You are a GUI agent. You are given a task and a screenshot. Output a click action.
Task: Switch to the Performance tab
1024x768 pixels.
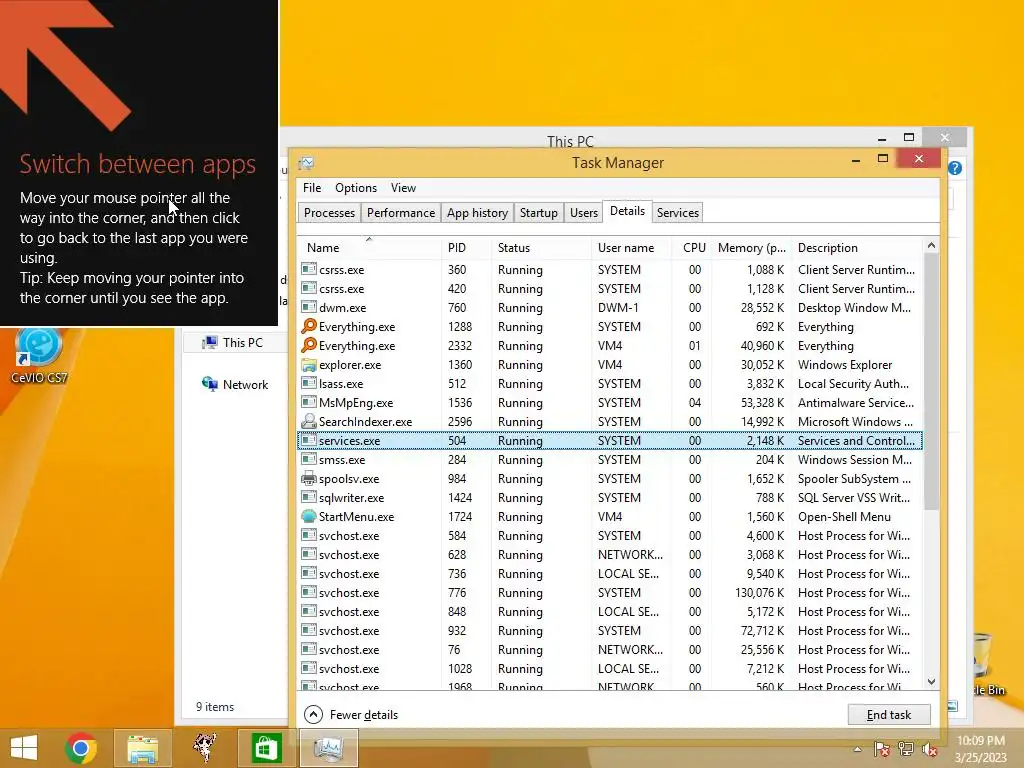(x=400, y=213)
